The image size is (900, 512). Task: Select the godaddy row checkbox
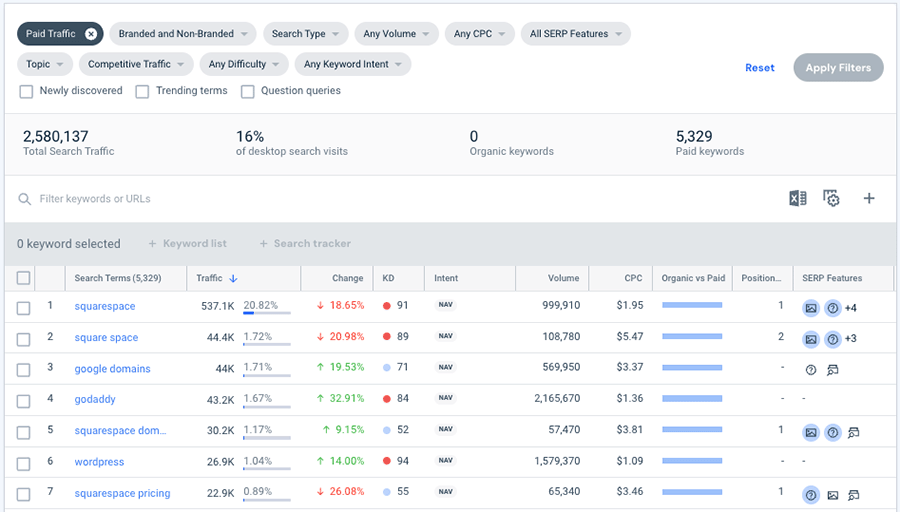pos(24,401)
